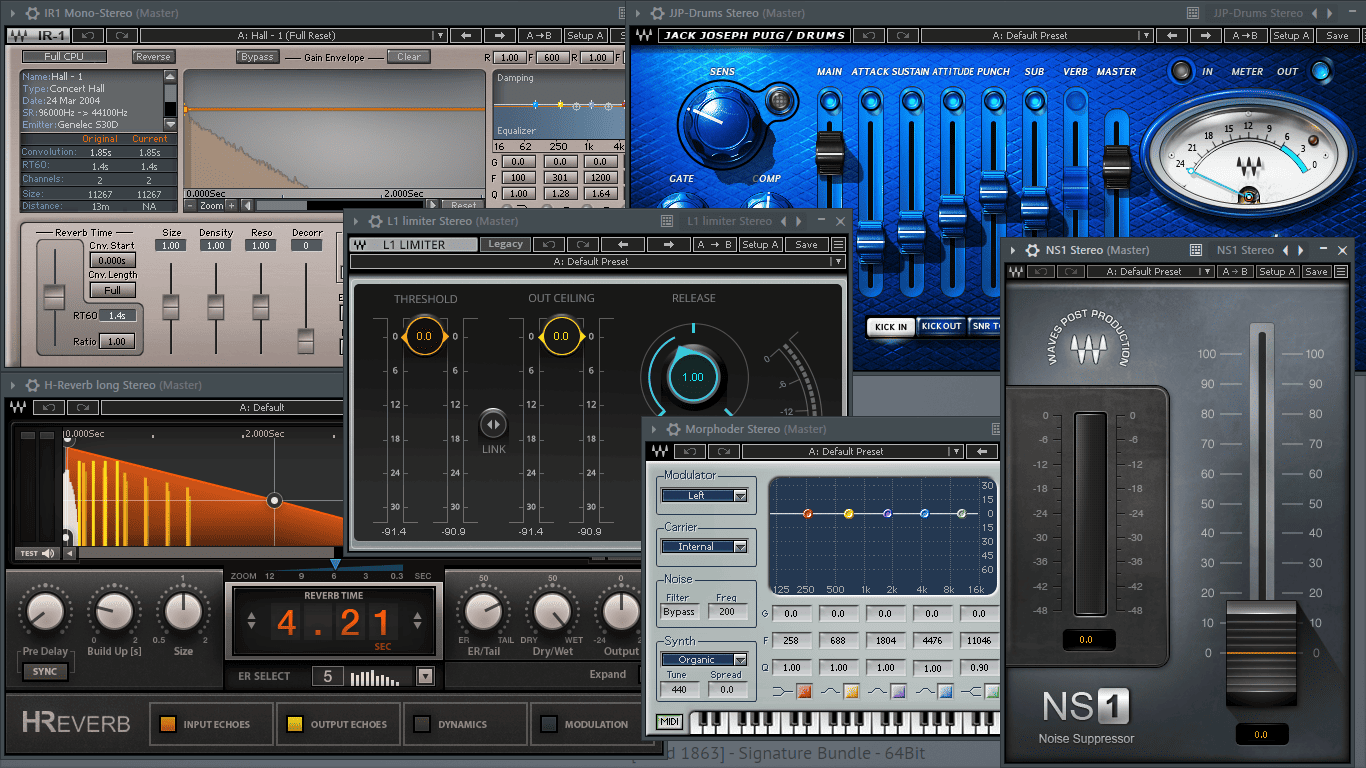Click the H-Reverb undo arrow
The image size is (1366, 768).
click(48, 407)
